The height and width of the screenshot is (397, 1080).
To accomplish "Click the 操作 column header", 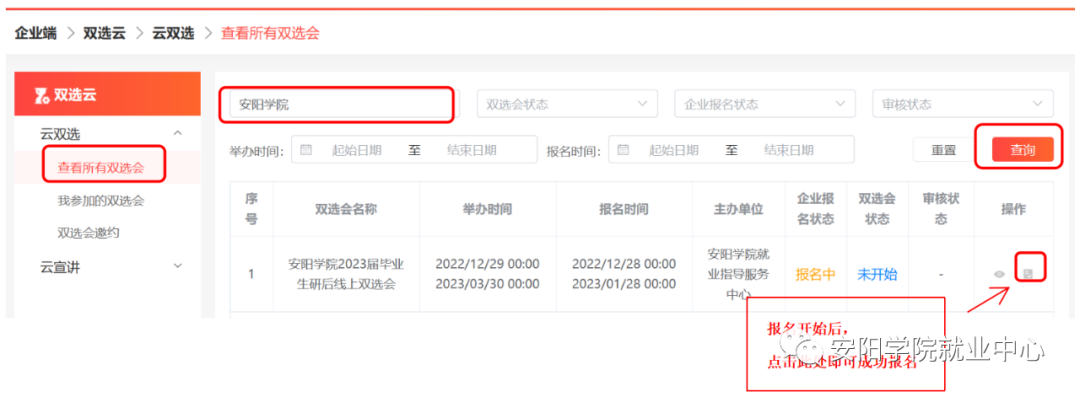I will pos(1013,210).
